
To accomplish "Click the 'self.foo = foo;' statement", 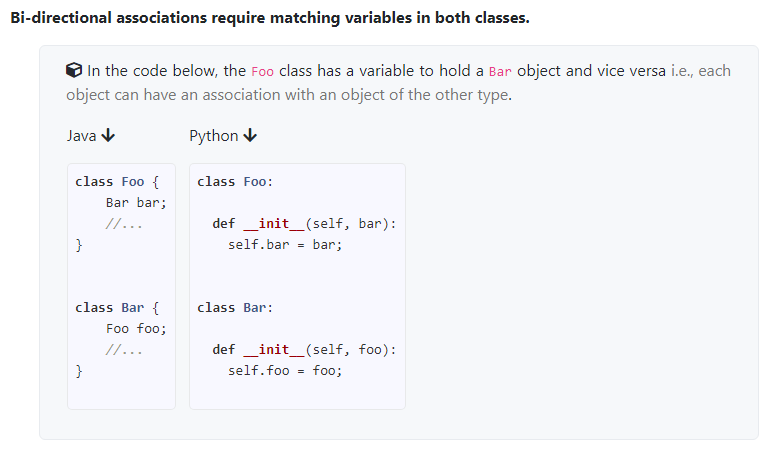I will pyautogui.click(x=285, y=370).
